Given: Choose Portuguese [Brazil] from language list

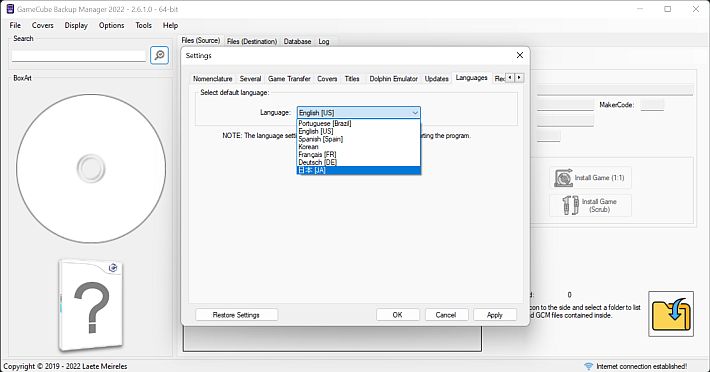Looking at the screenshot, I should 359,124.
